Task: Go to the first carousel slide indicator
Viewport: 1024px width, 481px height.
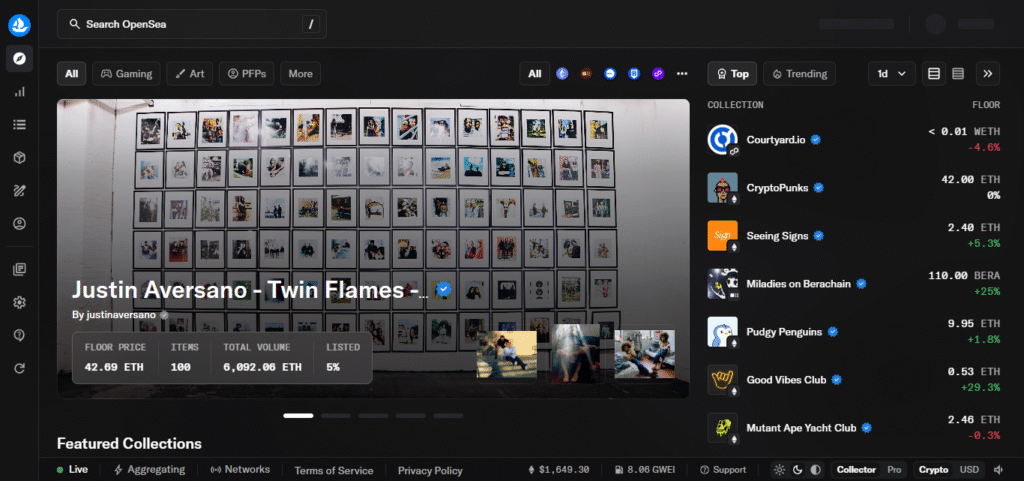Action: (x=298, y=416)
